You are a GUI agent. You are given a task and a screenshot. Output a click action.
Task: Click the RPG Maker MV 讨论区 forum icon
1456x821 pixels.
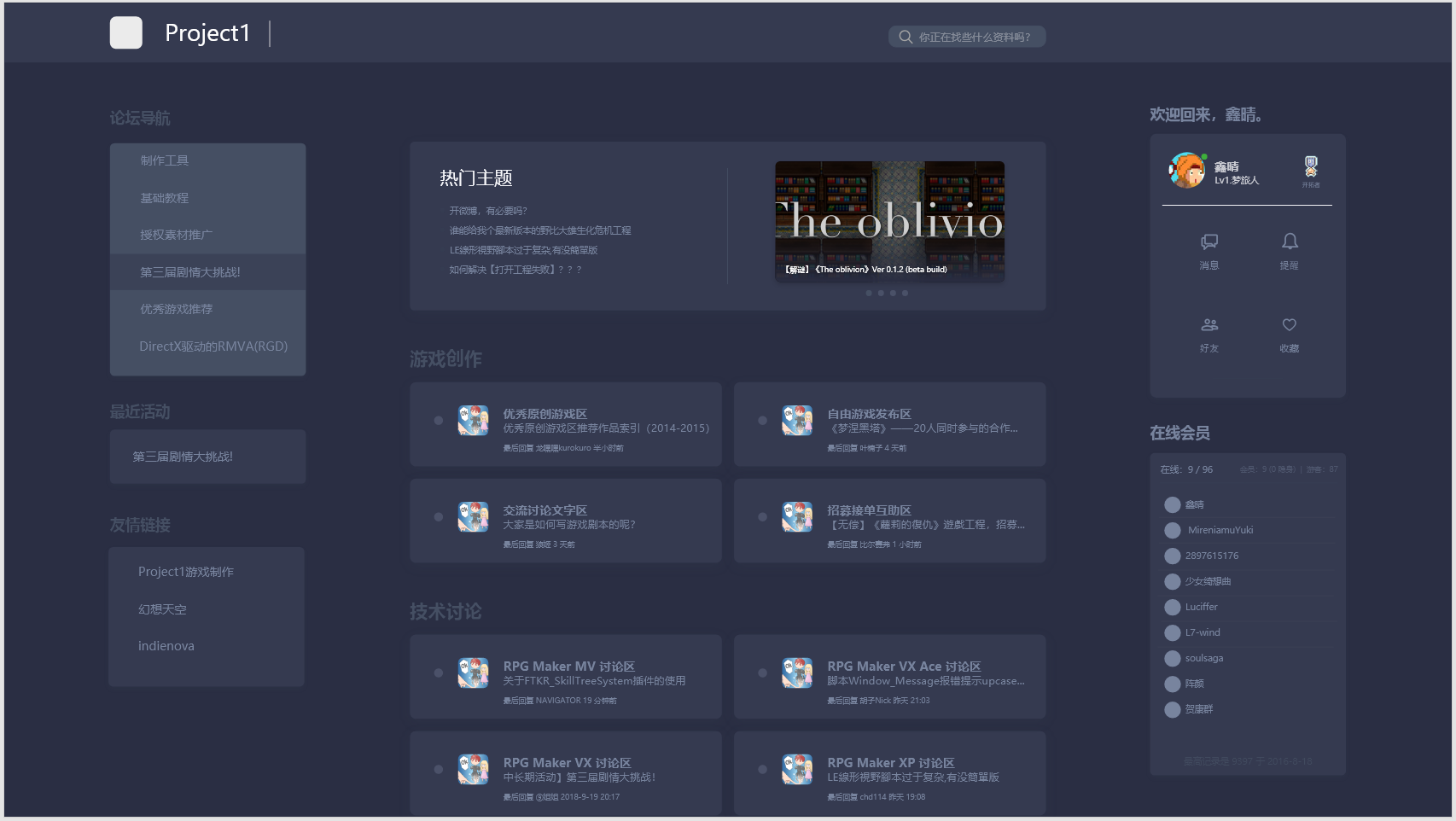(474, 673)
